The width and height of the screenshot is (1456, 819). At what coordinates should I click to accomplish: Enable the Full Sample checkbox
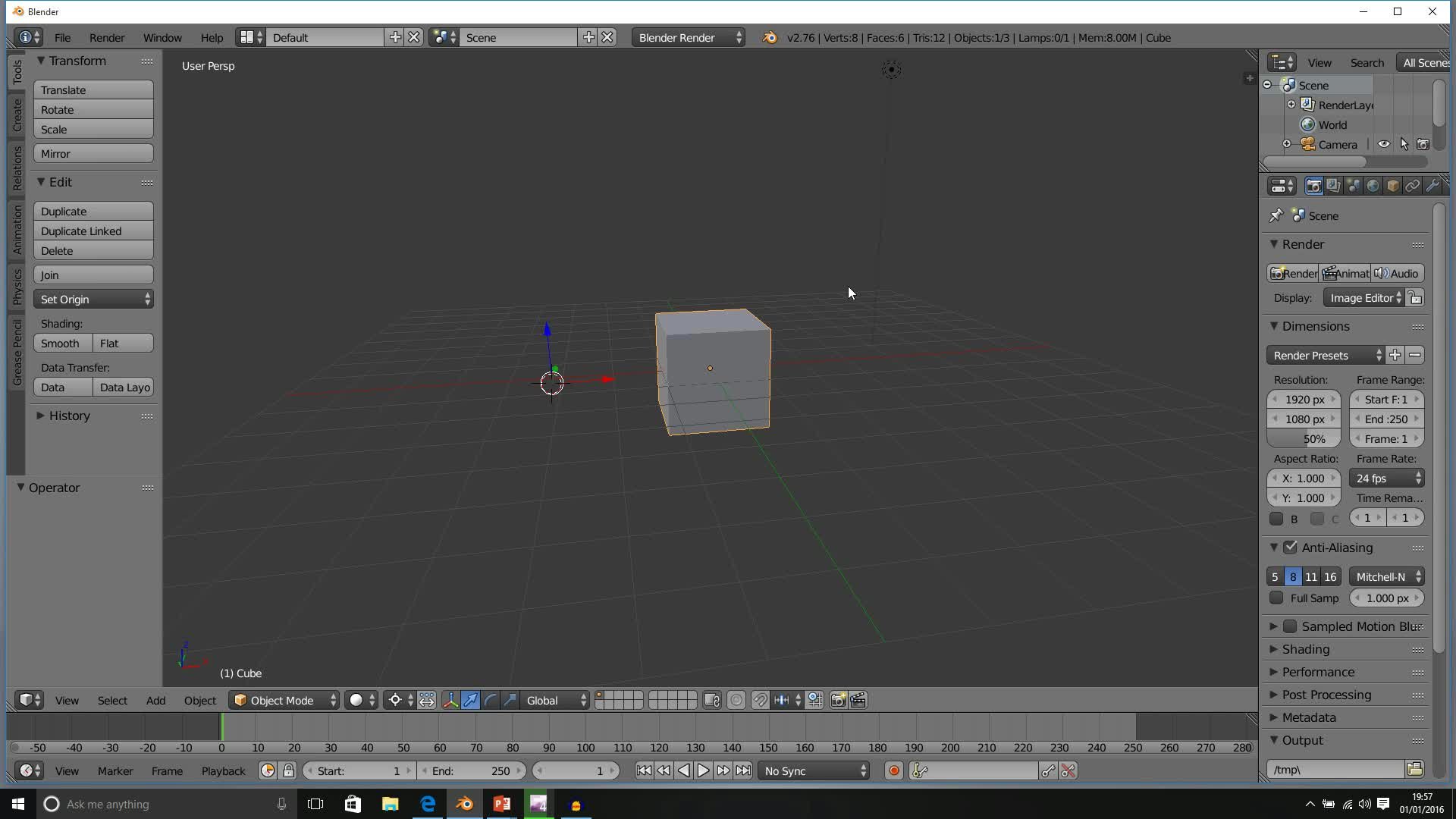tap(1276, 598)
